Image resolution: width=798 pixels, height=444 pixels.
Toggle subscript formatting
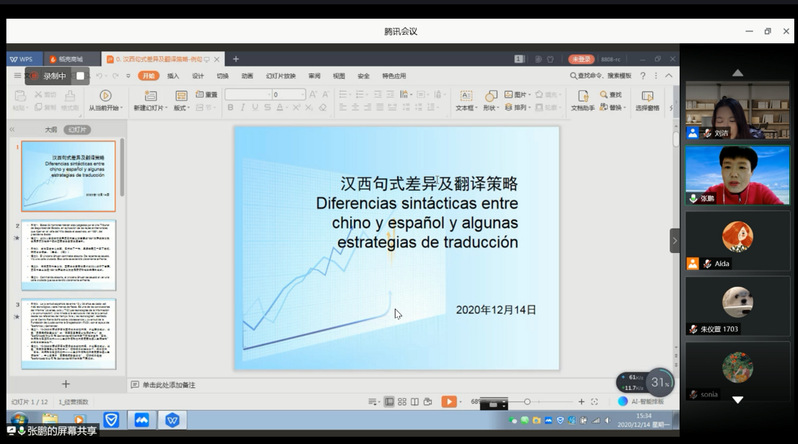click(x=309, y=107)
